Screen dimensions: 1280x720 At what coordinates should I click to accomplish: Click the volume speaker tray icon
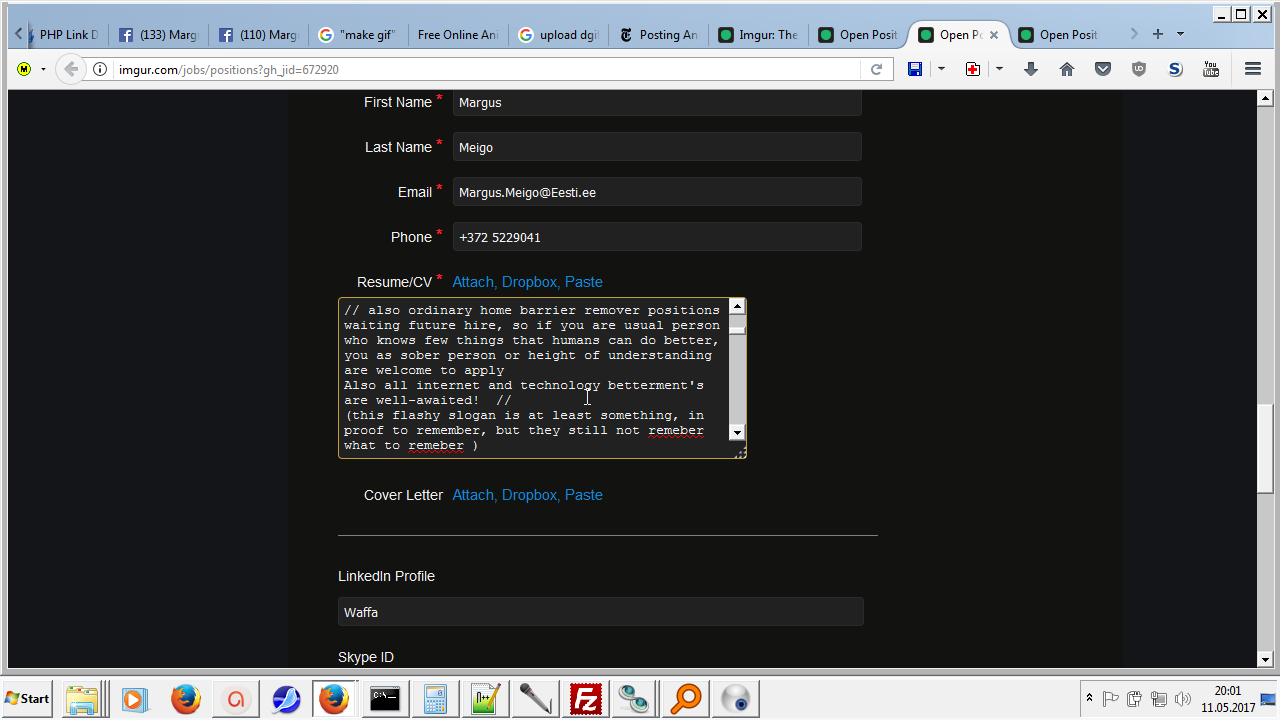click(1183, 699)
